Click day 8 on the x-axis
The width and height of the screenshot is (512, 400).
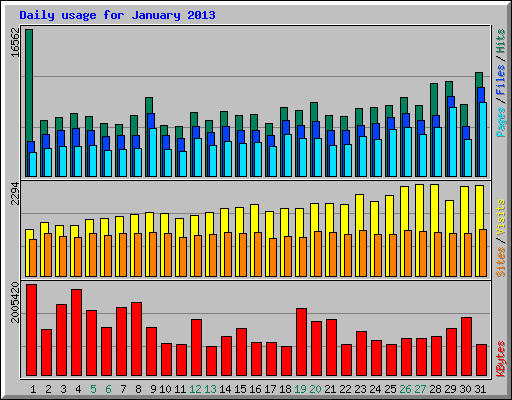point(138,389)
